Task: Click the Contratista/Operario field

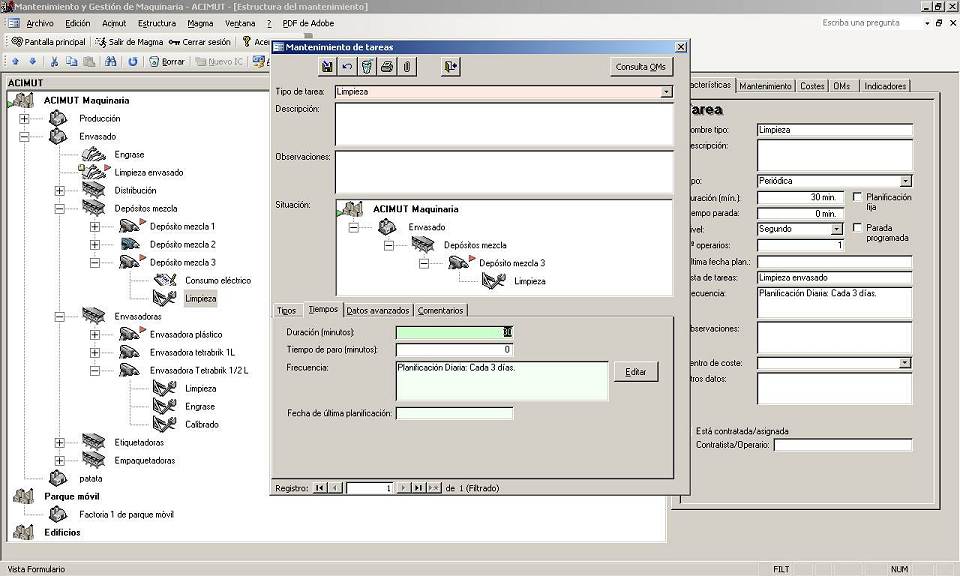Action: point(843,445)
